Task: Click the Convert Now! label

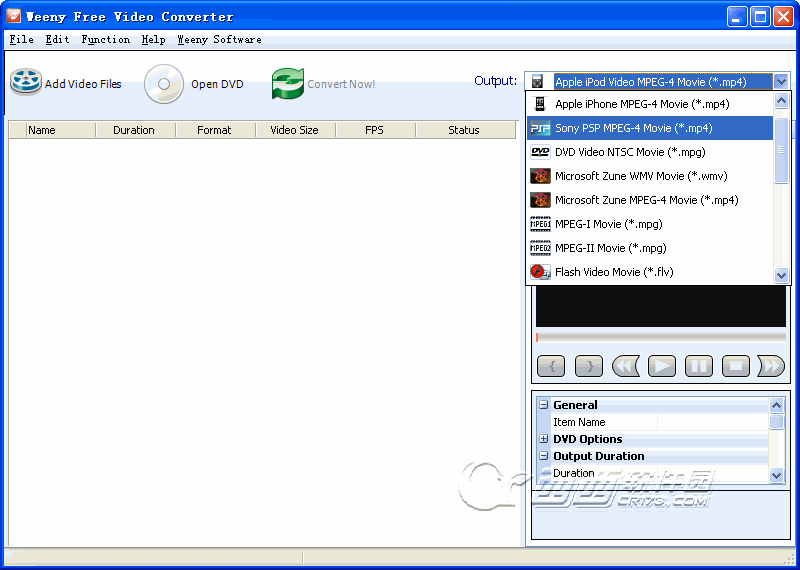Action: [341, 84]
